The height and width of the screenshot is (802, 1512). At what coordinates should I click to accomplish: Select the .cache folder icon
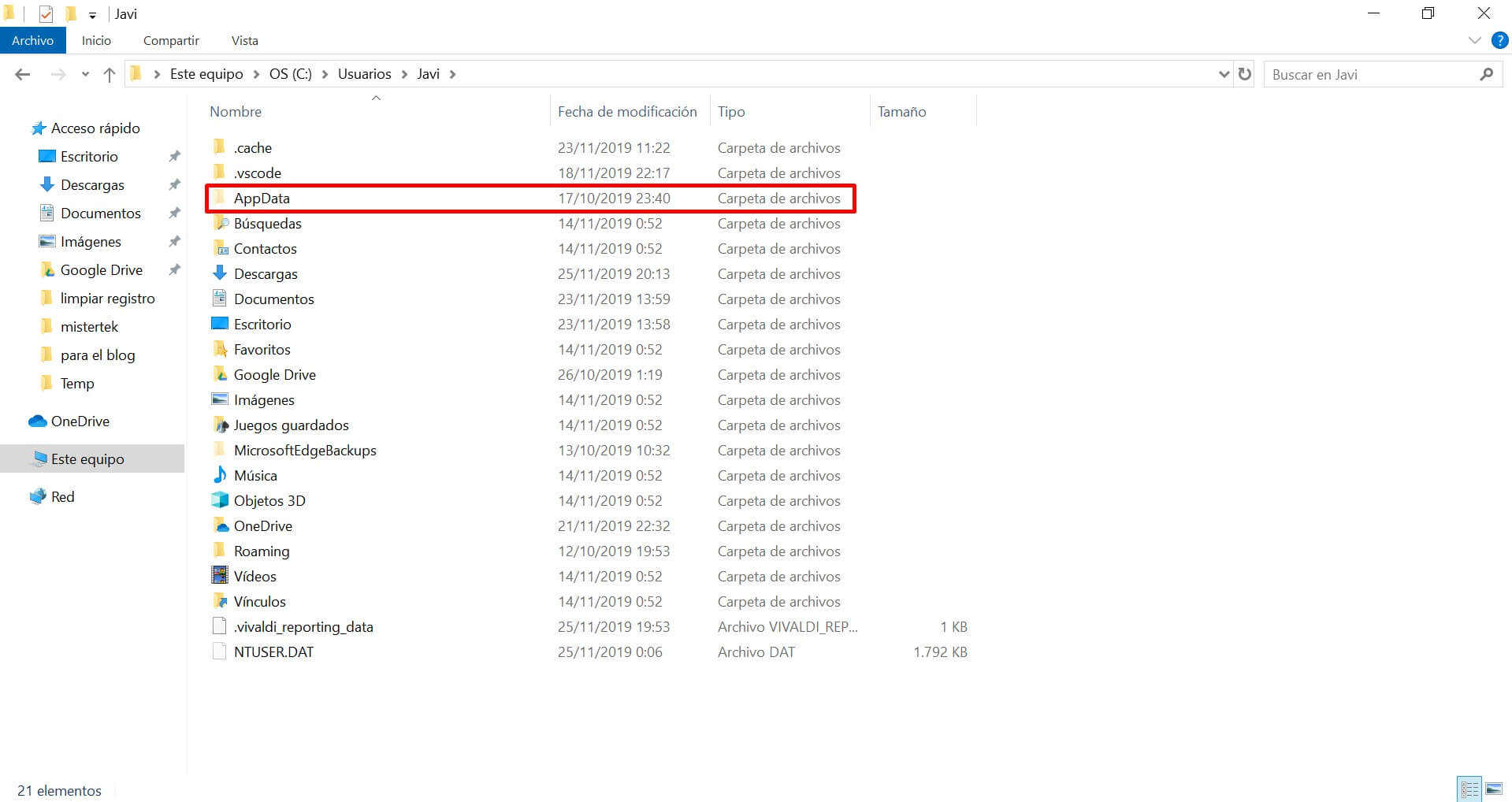point(220,147)
